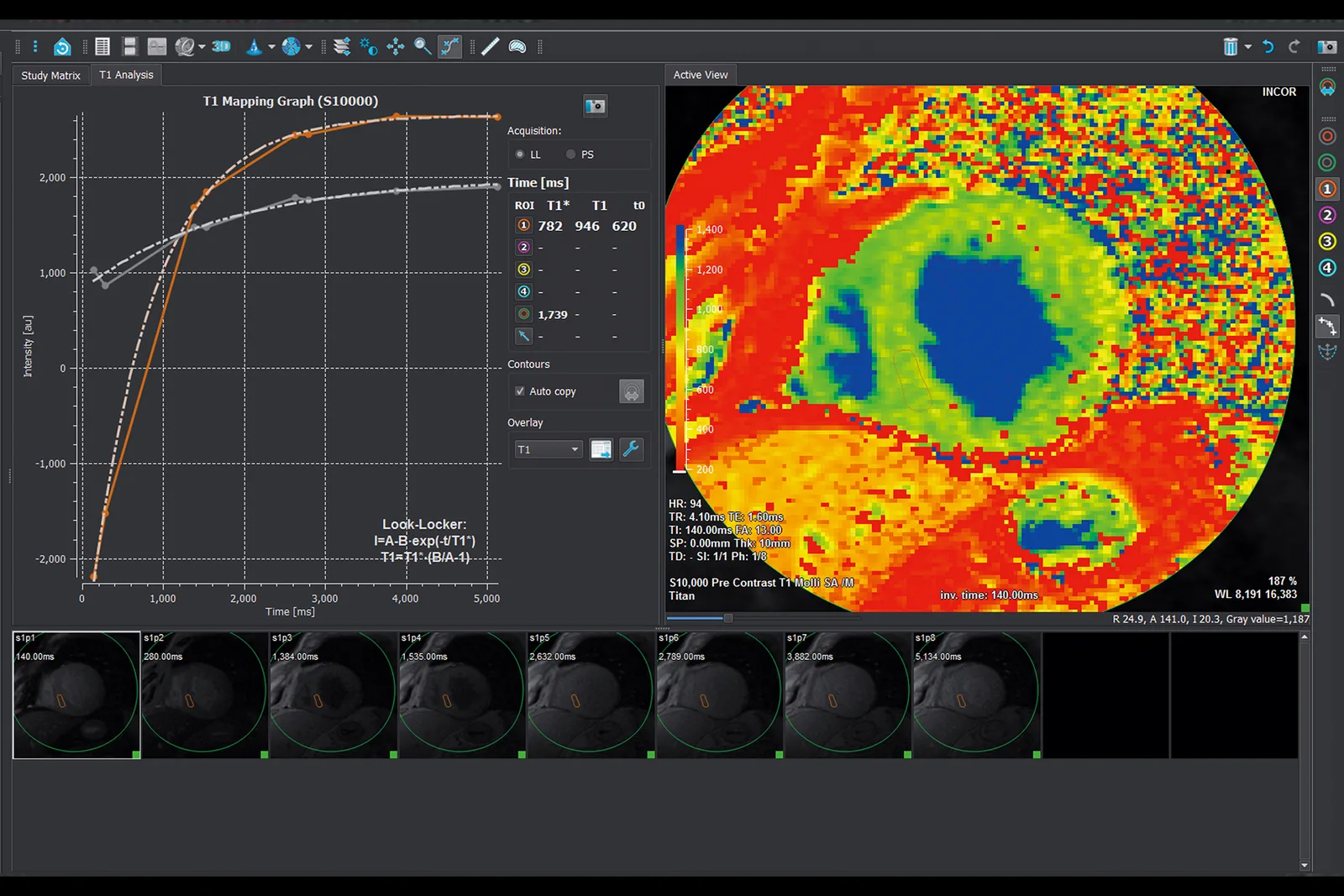Switch to the Study Matrix tab
This screenshot has height=896, width=1344.
50,75
